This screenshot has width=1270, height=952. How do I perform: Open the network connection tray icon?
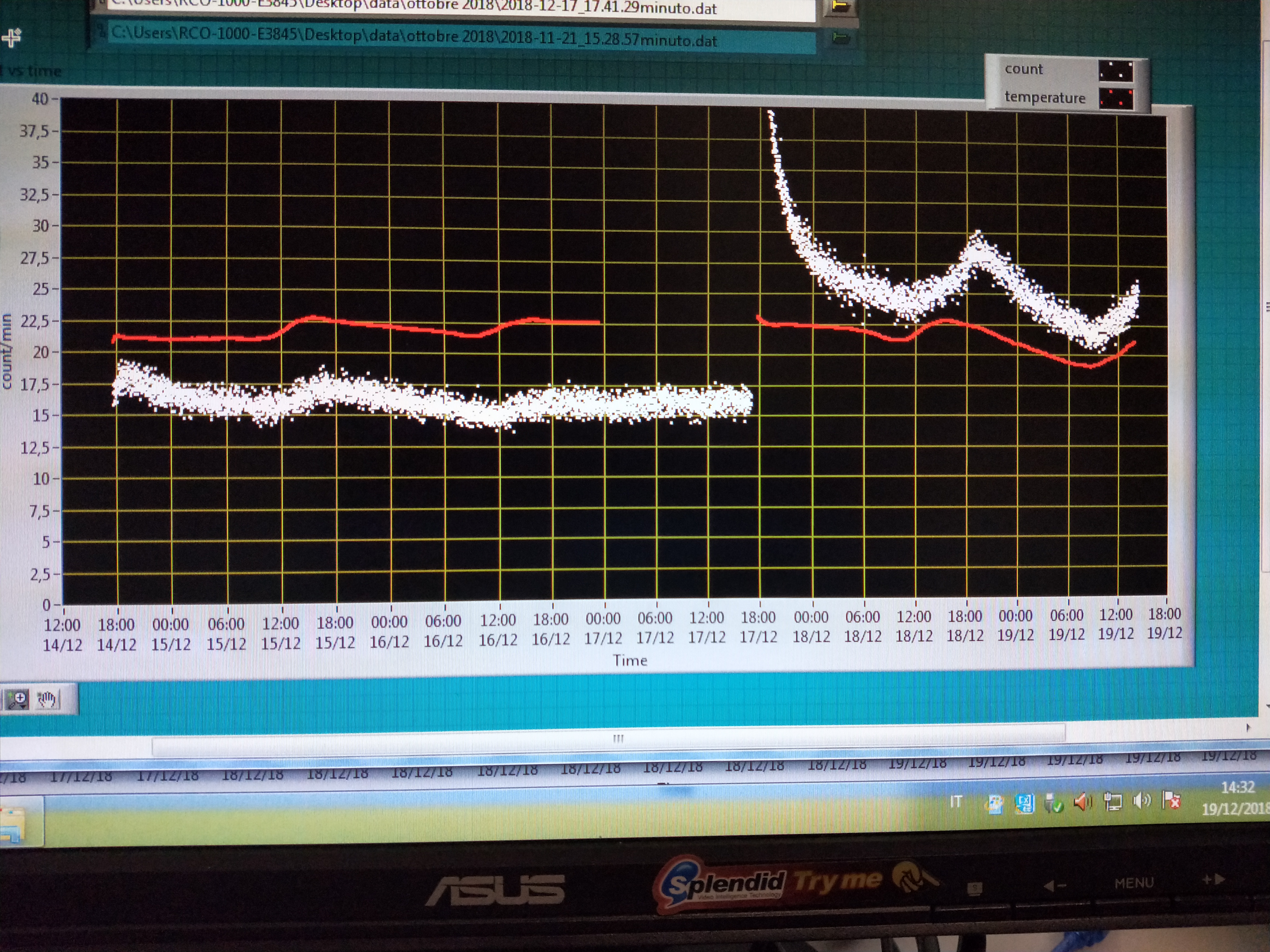1113,802
